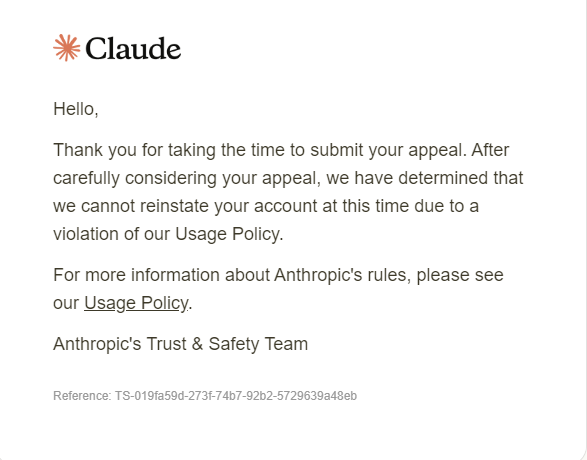Click the word "determined" in the paragraph
Image resolution: width=587 pixels, height=460 pixels.
coord(443,178)
